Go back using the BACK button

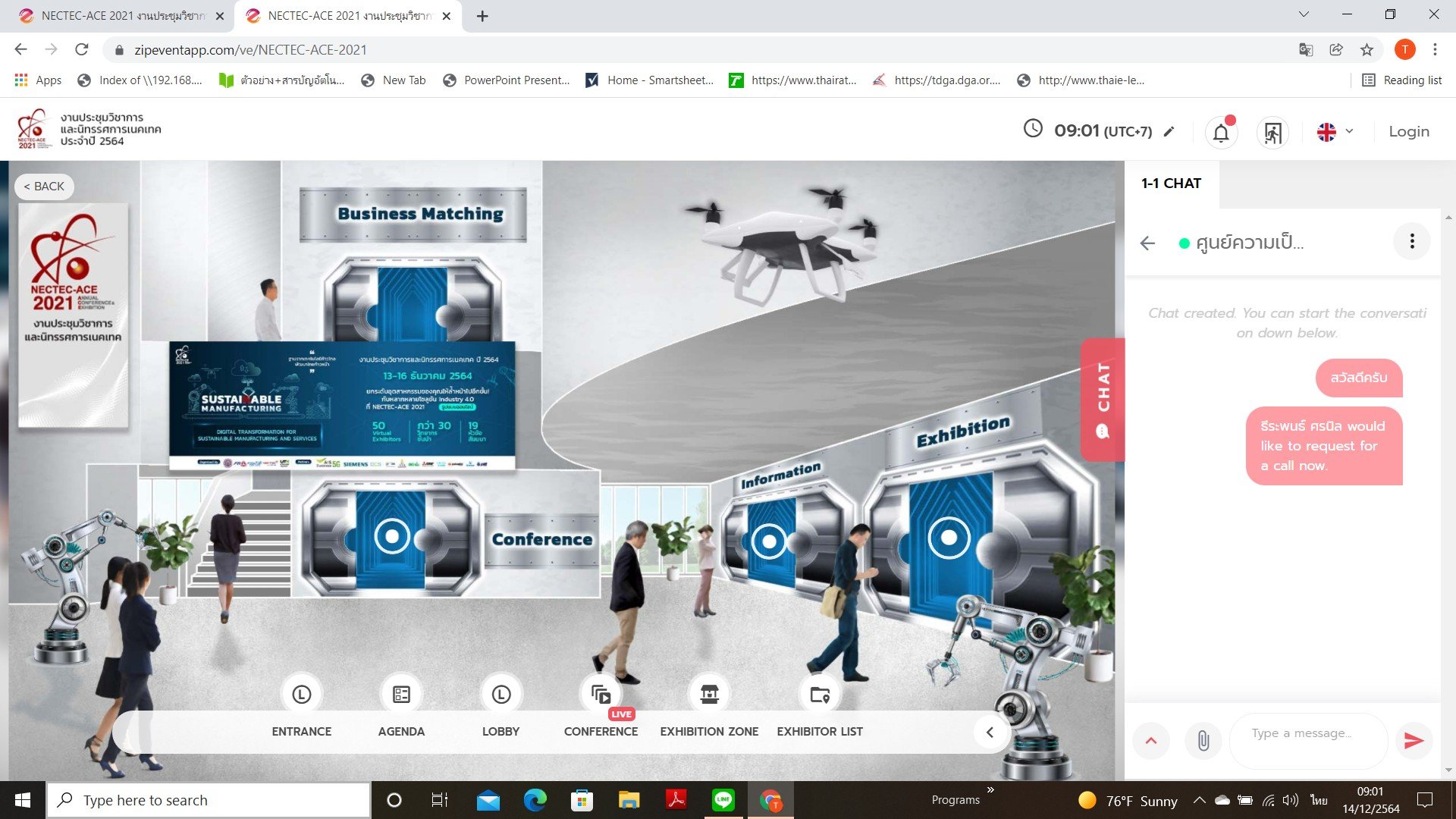[44, 187]
